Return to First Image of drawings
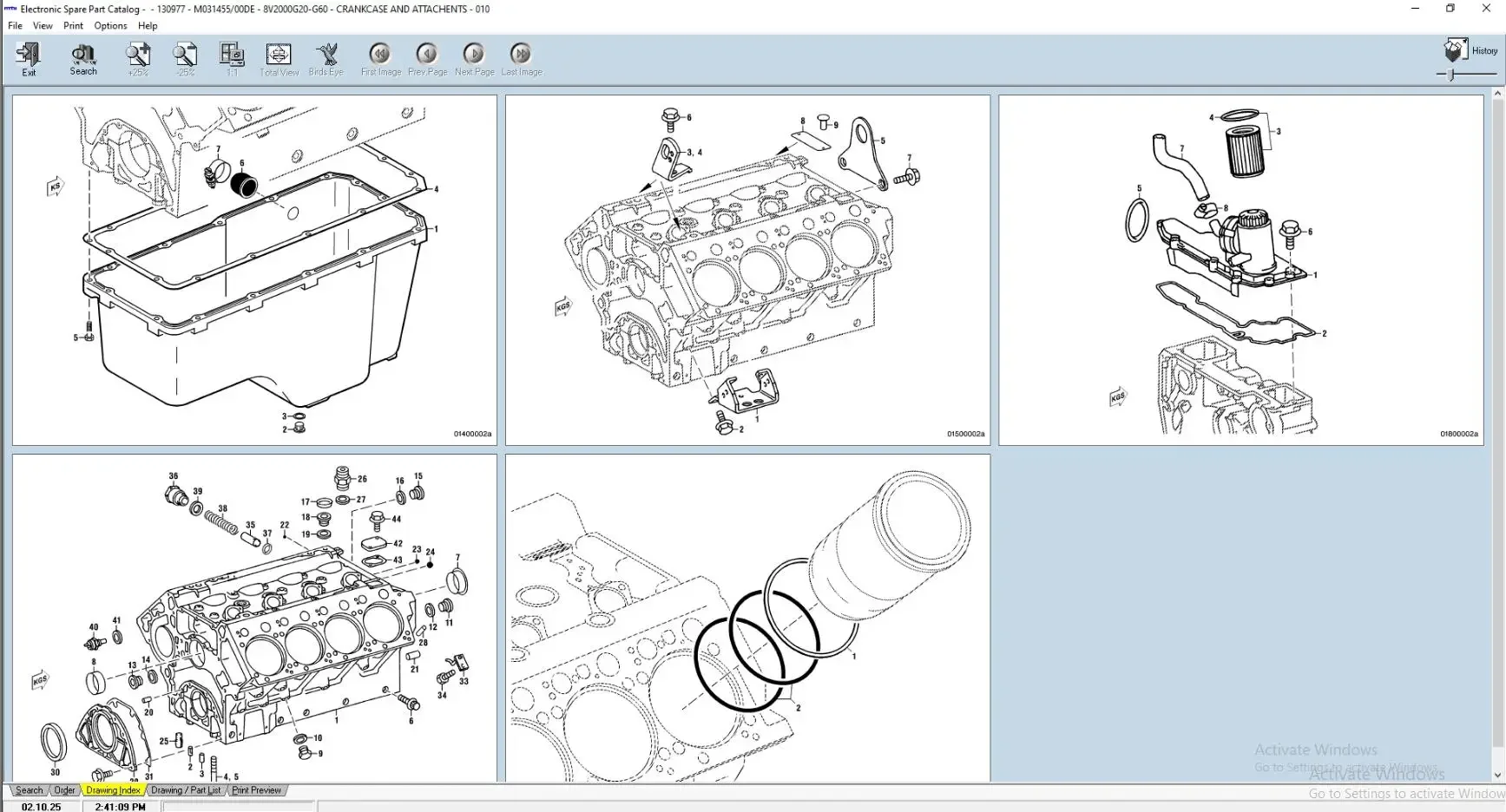 tap(380, 53)
